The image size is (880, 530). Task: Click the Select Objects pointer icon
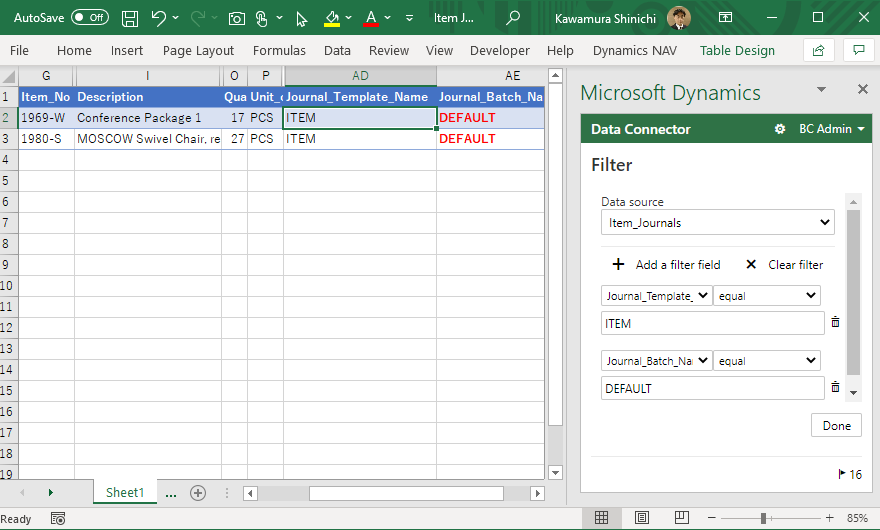[x=301, y=19]
